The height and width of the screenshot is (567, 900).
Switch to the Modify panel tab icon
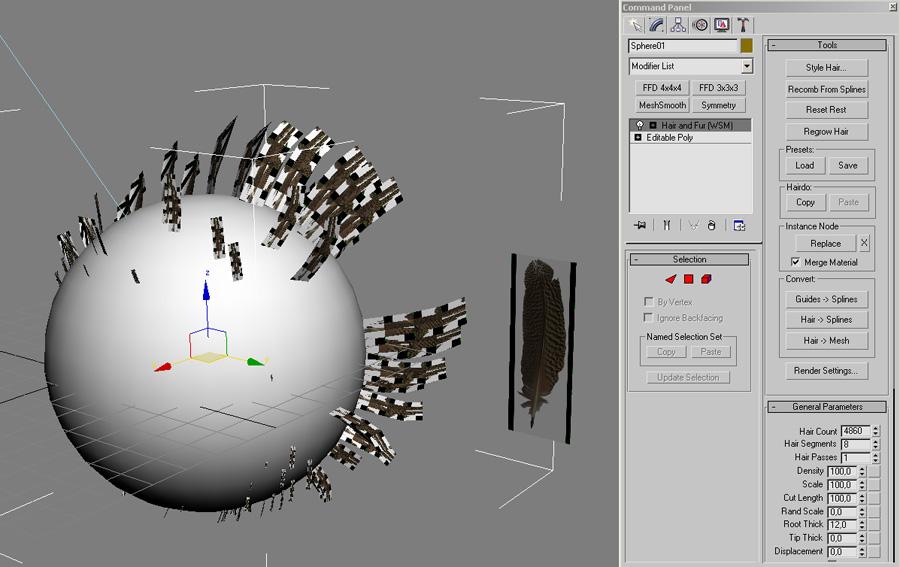pyautogui.click(x=656, y=25)
